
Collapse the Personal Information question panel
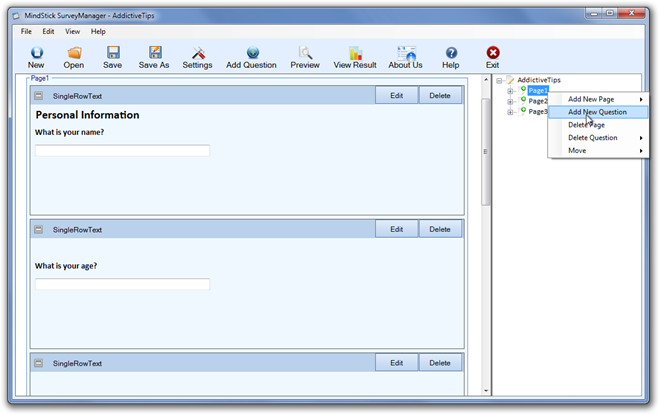coord(38,96)
